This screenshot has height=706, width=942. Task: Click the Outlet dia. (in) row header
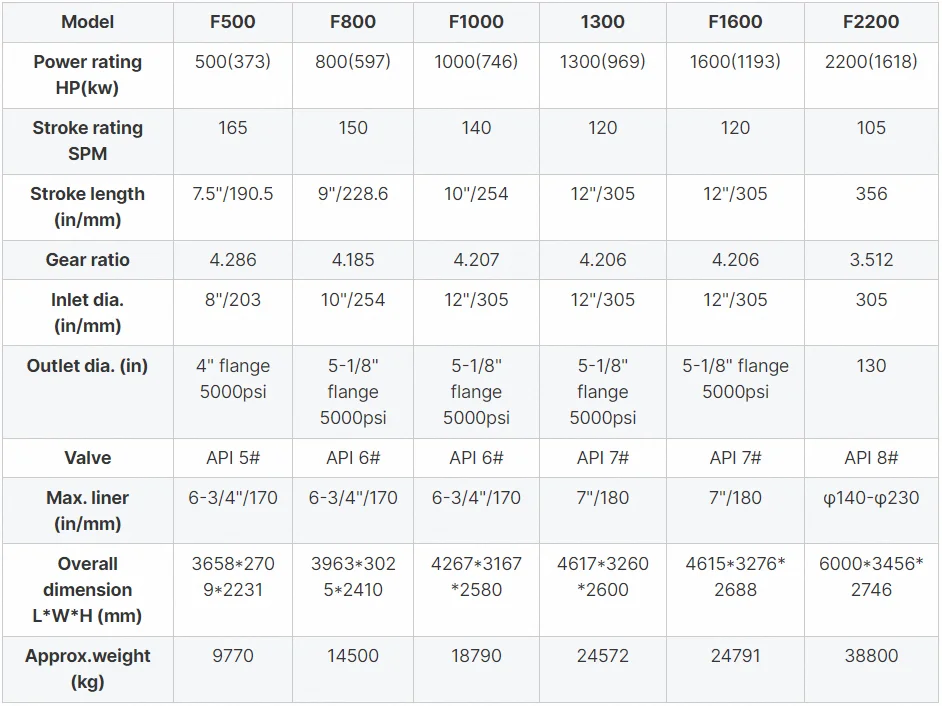click(88, 366)
